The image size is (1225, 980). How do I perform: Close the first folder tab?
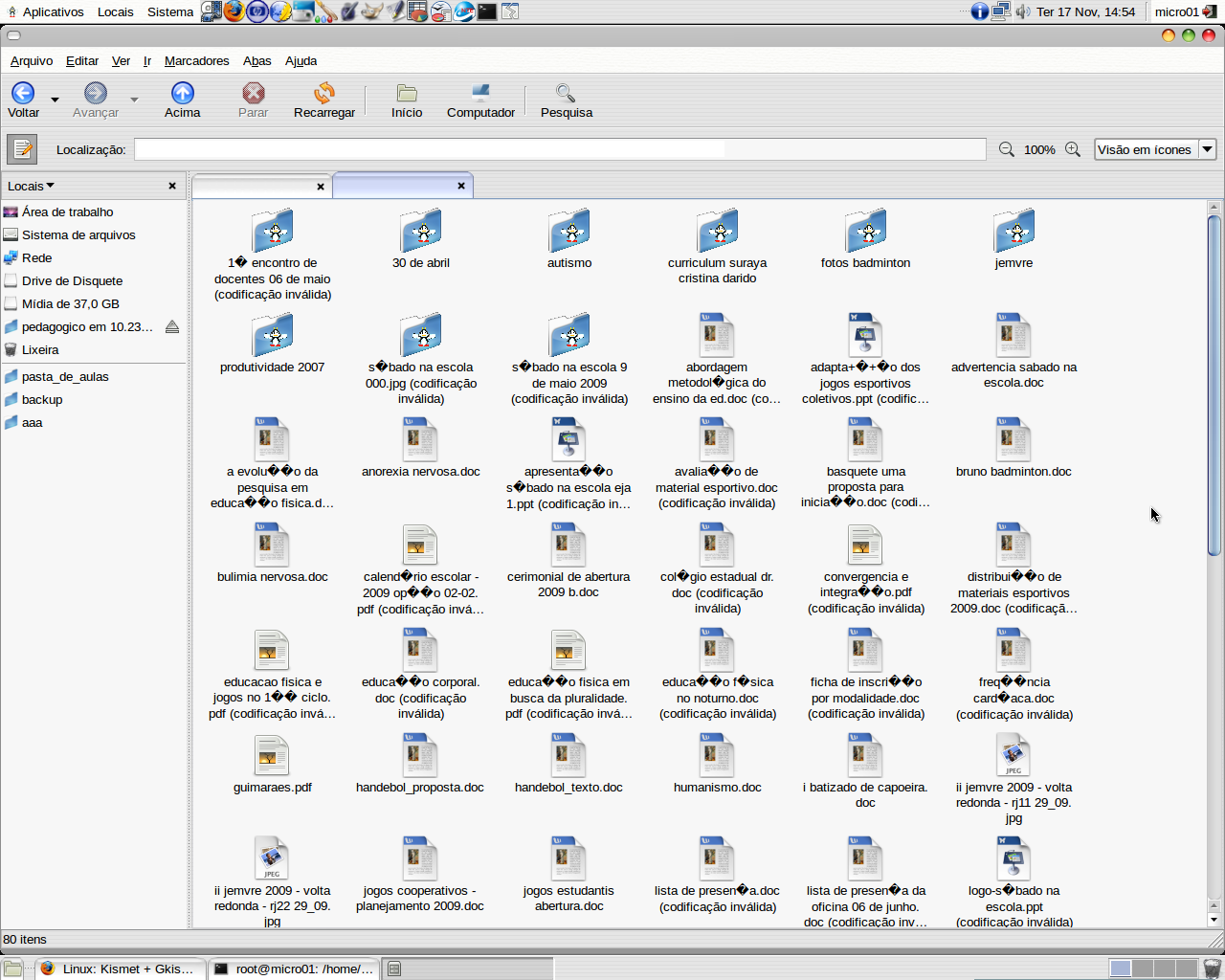tap(321, 187)
